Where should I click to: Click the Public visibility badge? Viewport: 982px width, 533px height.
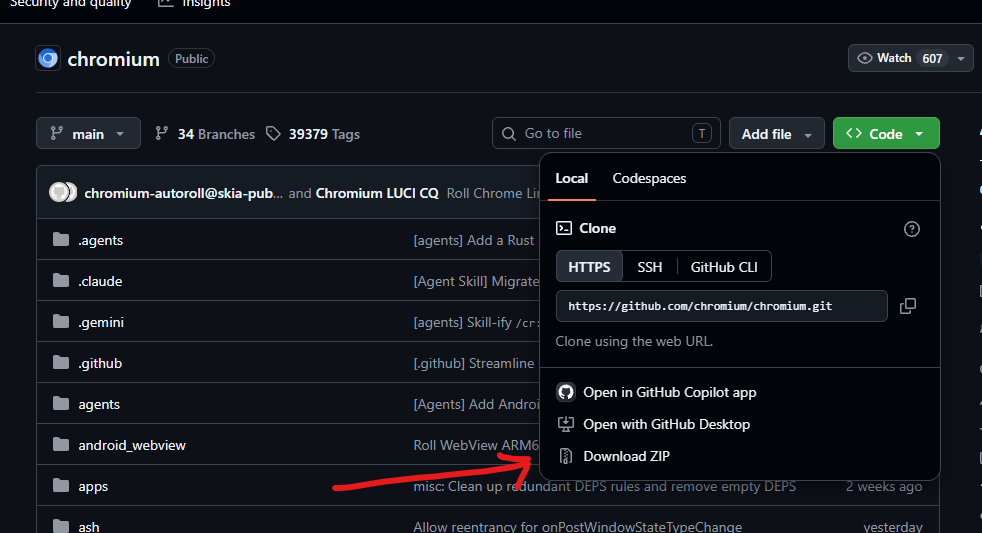click(x=191, y=58)
